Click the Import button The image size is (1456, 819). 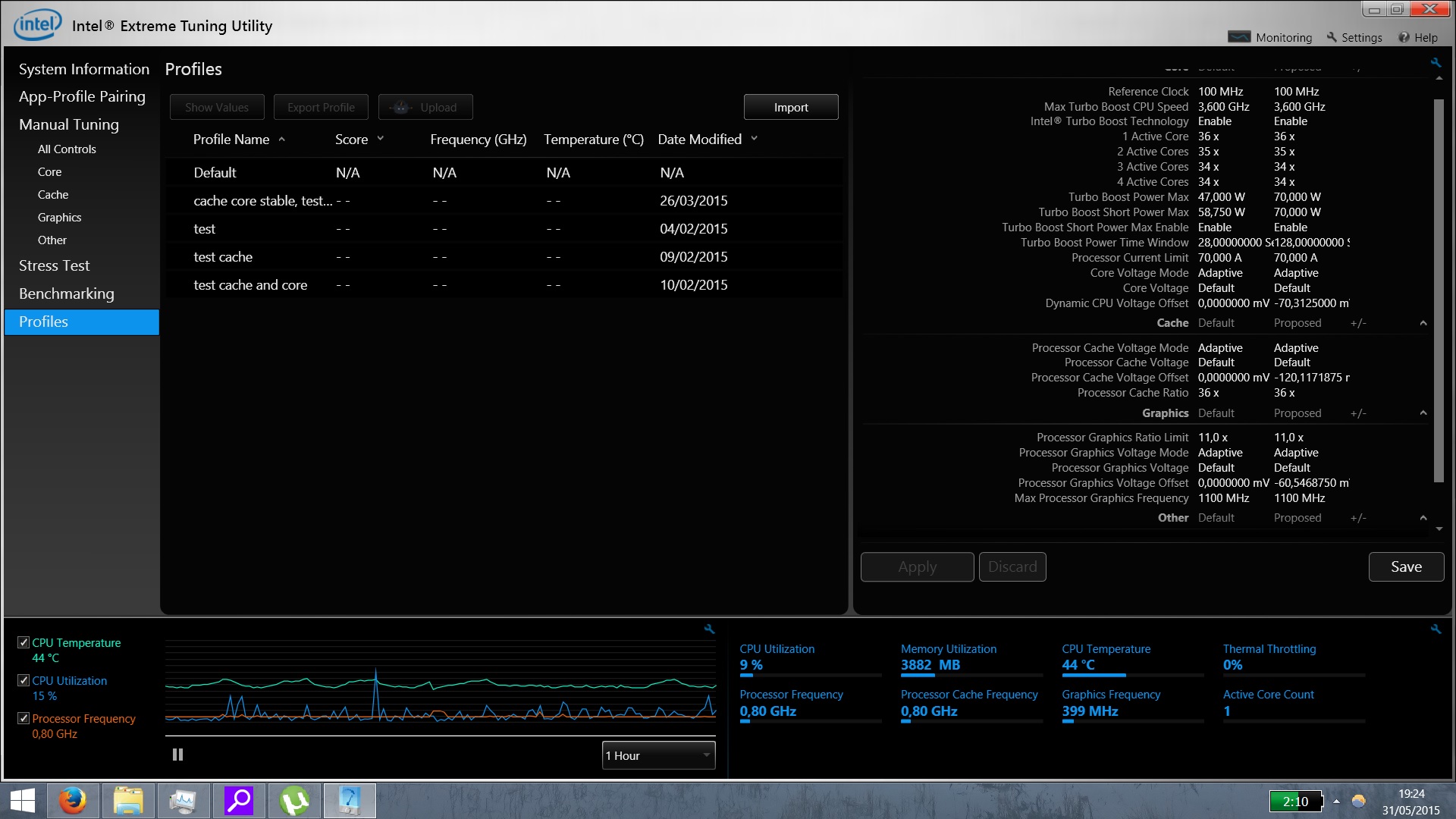point(791,107)
